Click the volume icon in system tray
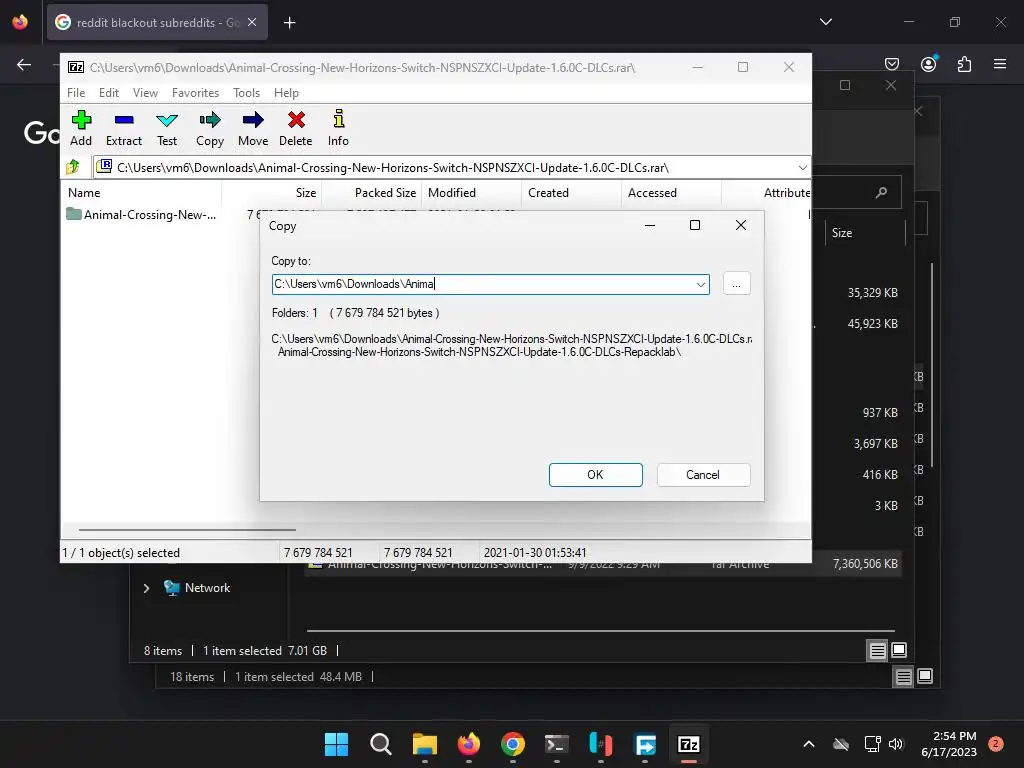Viewport: 1024px width, 768px height. (x=895, y=744)
